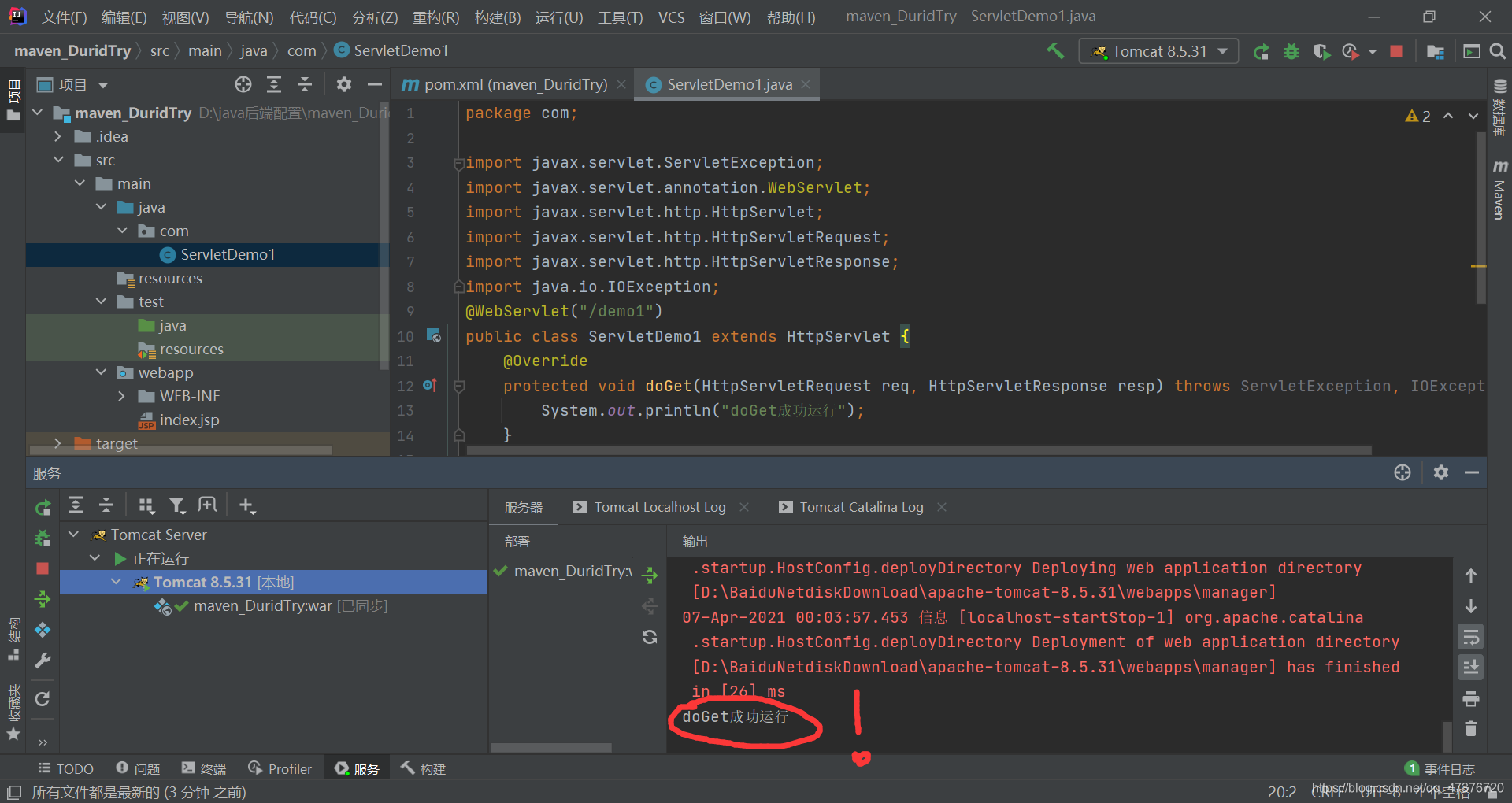This screenshot has height=803, width=1512.
Task: Click the Search Everywhere magnifier icon
Action: [x=1498, y=51]
